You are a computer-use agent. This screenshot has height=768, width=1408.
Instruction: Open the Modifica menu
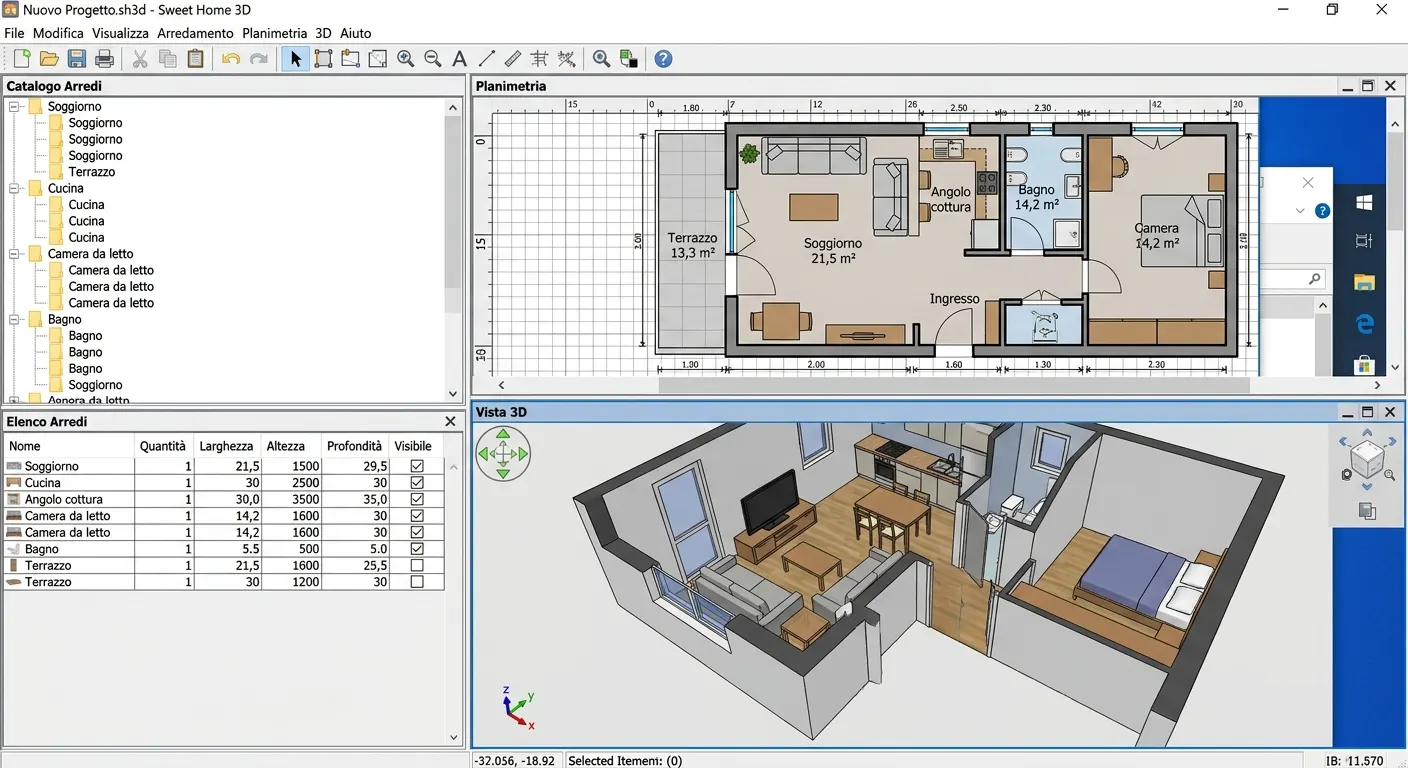[x=58, y=33]
